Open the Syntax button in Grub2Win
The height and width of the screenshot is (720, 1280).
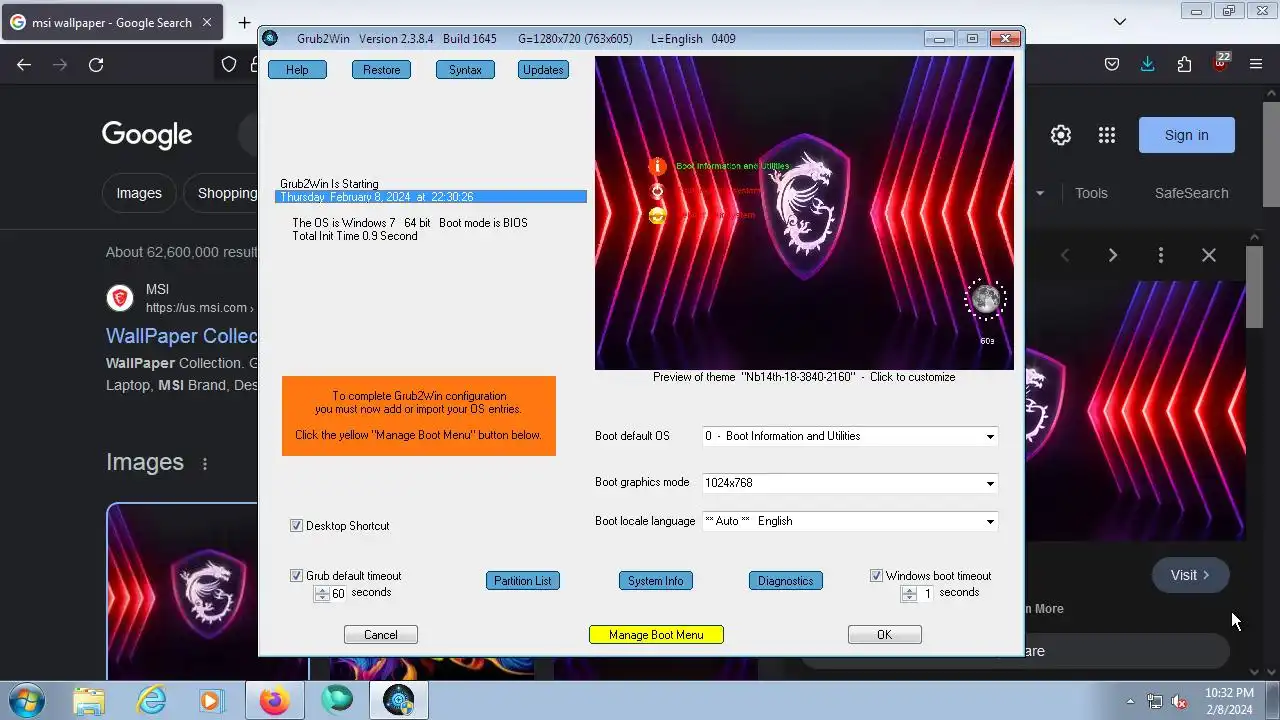[x=465, y=70]
